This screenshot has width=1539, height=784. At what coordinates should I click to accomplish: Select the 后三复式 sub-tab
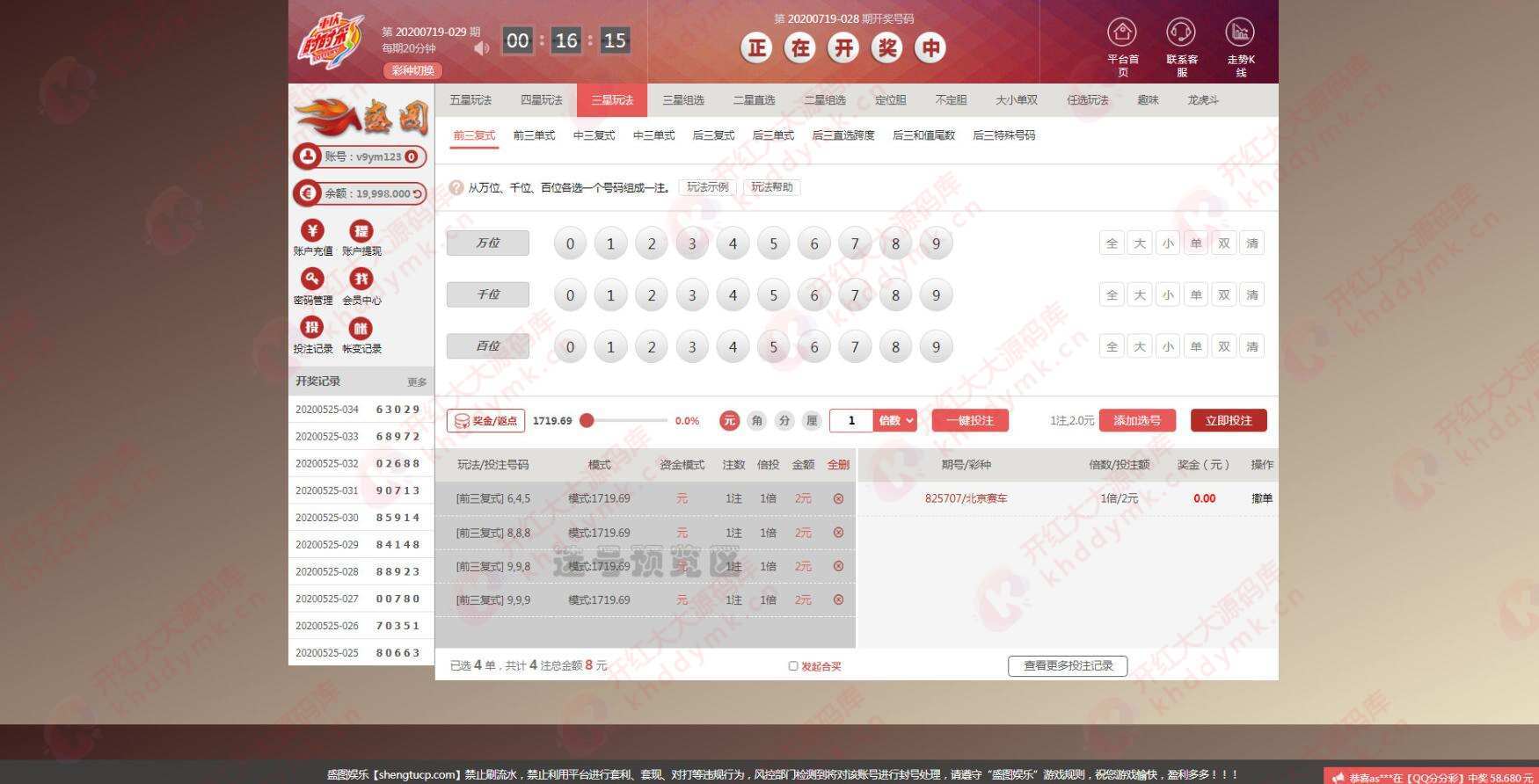click(713, 135)
